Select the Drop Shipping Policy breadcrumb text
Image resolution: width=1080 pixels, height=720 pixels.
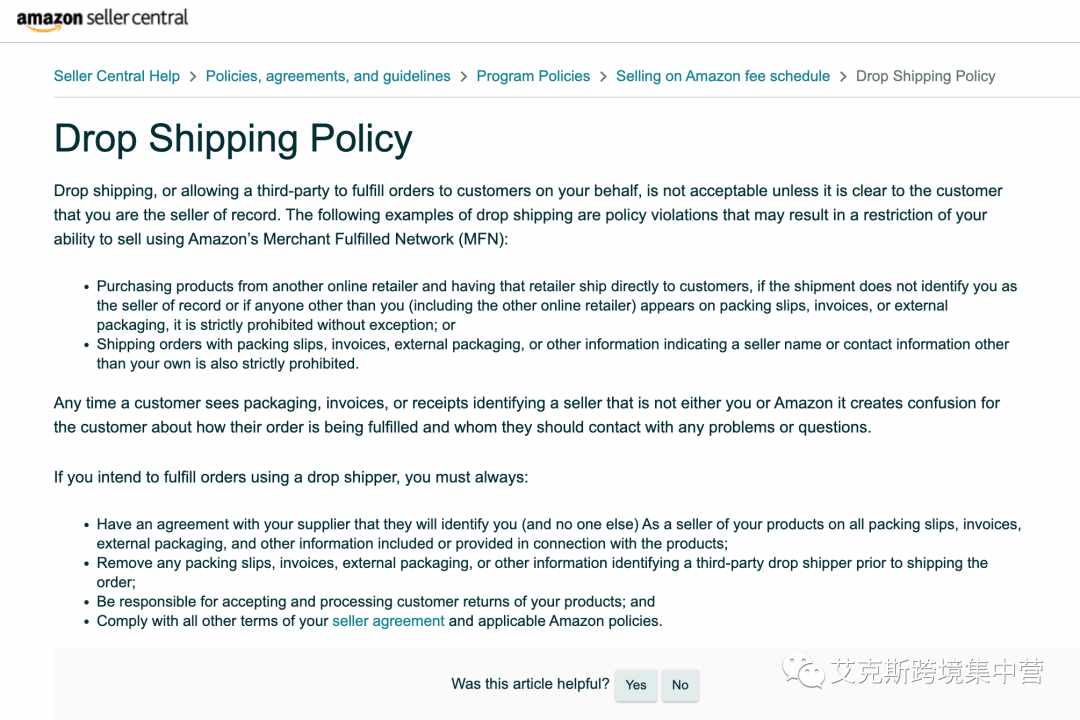925,76
